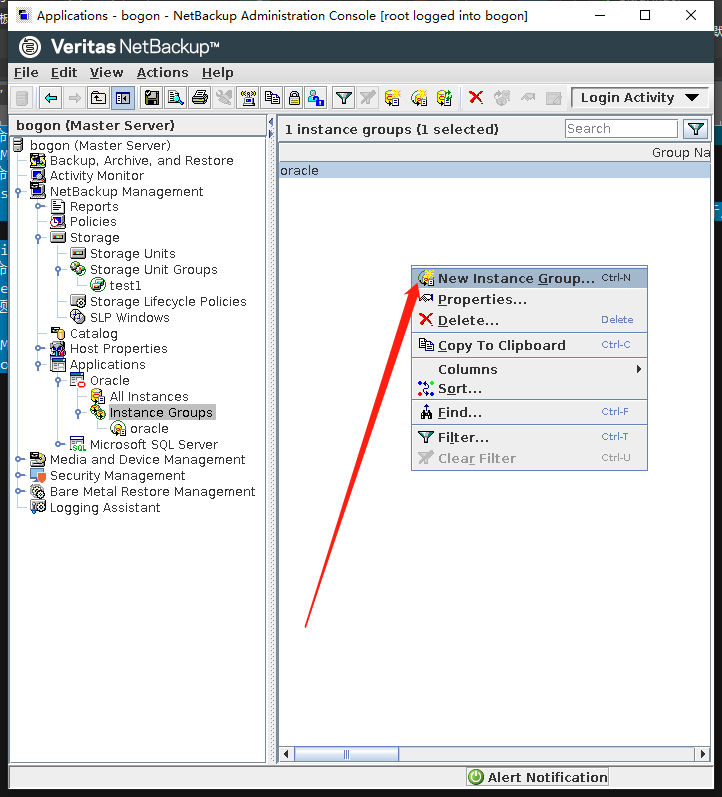
Task: Select Catalog in the tree
Action: 94,333
